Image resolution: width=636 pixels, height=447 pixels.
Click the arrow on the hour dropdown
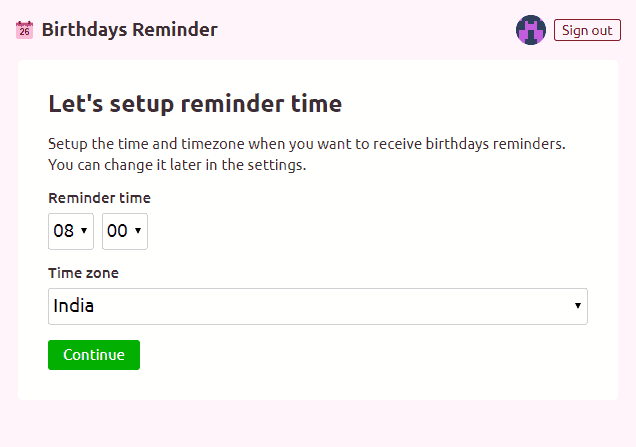pos(84,231)
